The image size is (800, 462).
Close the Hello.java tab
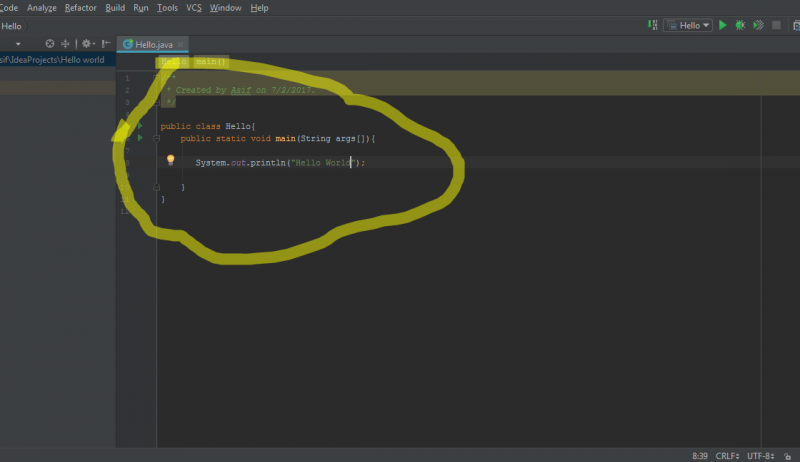(x=180, y=44)
